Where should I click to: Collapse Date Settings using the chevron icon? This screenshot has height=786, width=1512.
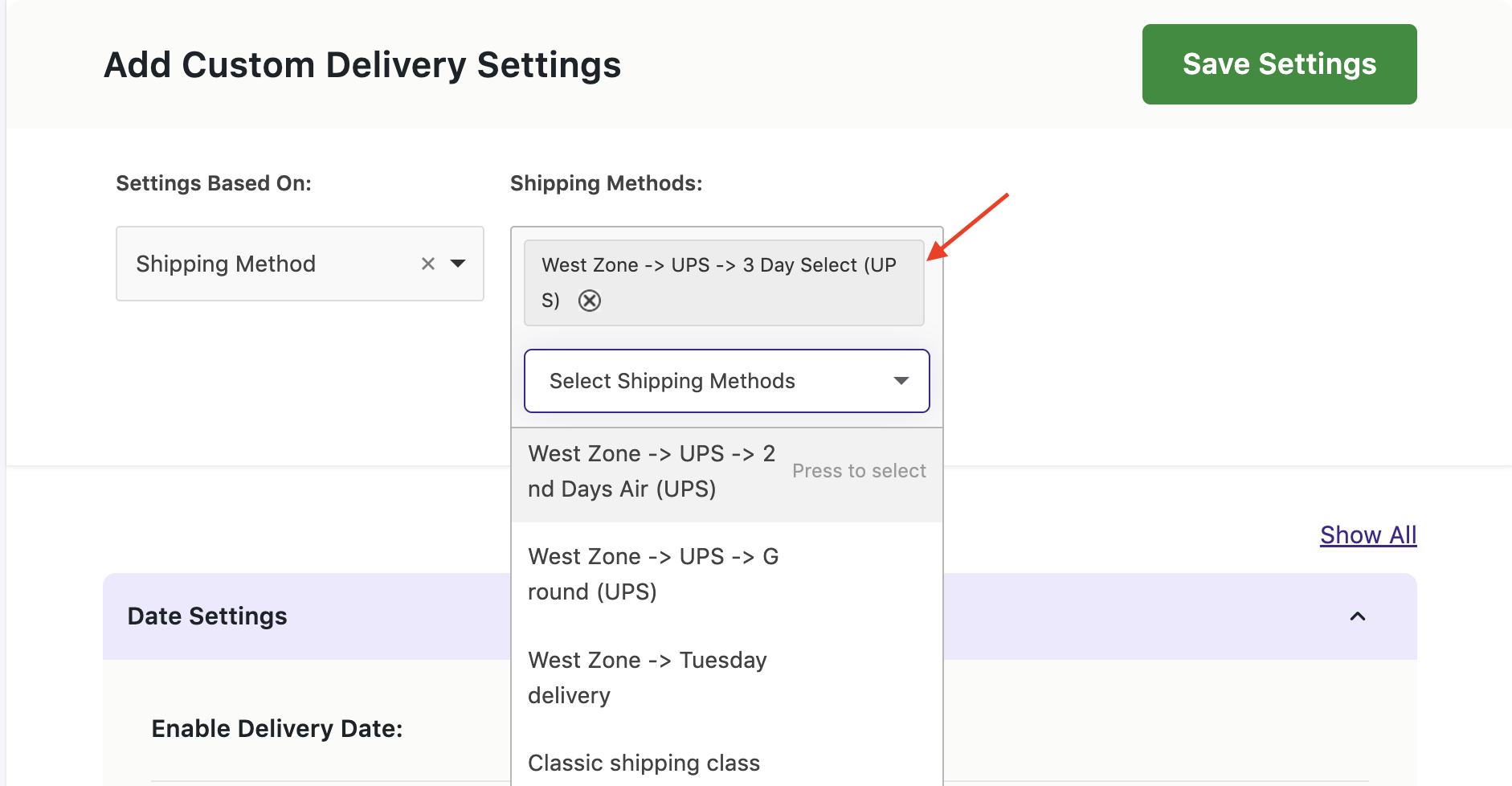click(1357, 616)
